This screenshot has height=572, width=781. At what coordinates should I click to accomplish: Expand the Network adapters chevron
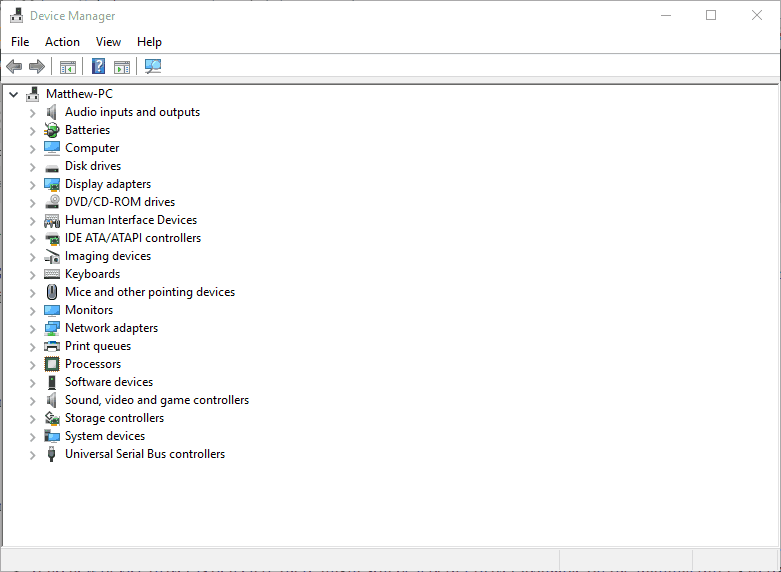pos(32,329)
